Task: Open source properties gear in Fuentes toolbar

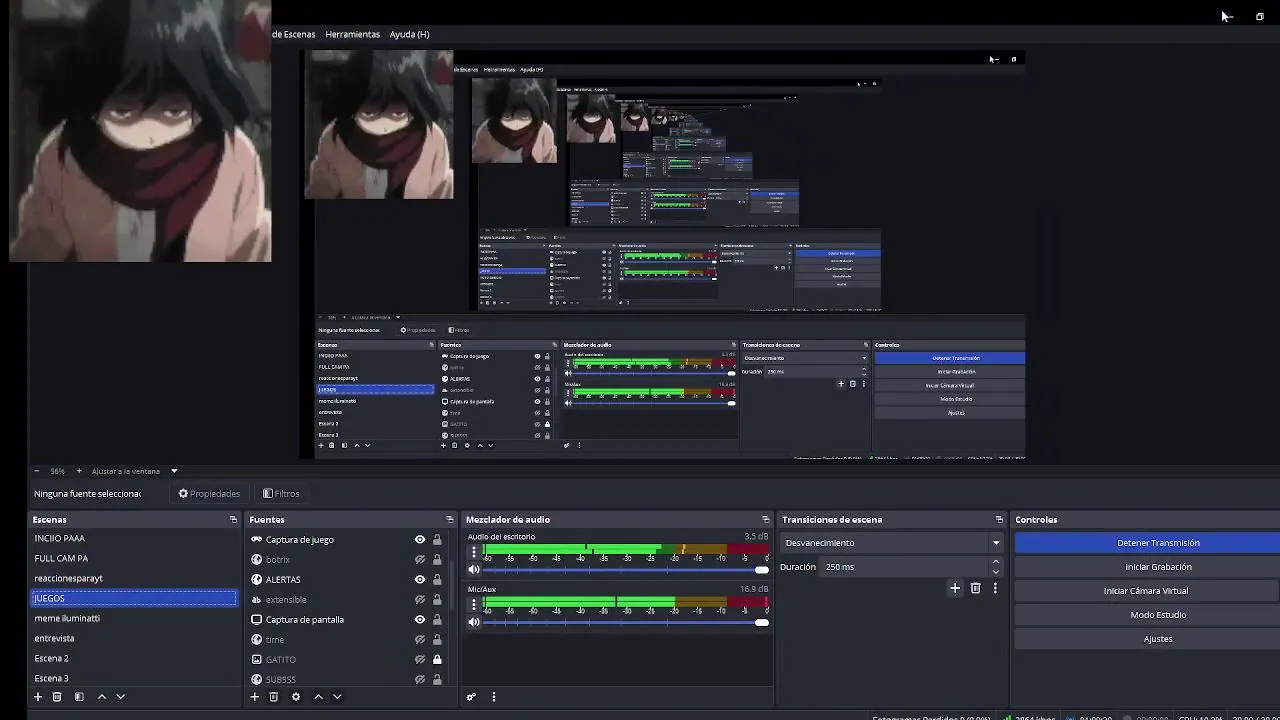Action: [295, 697]
